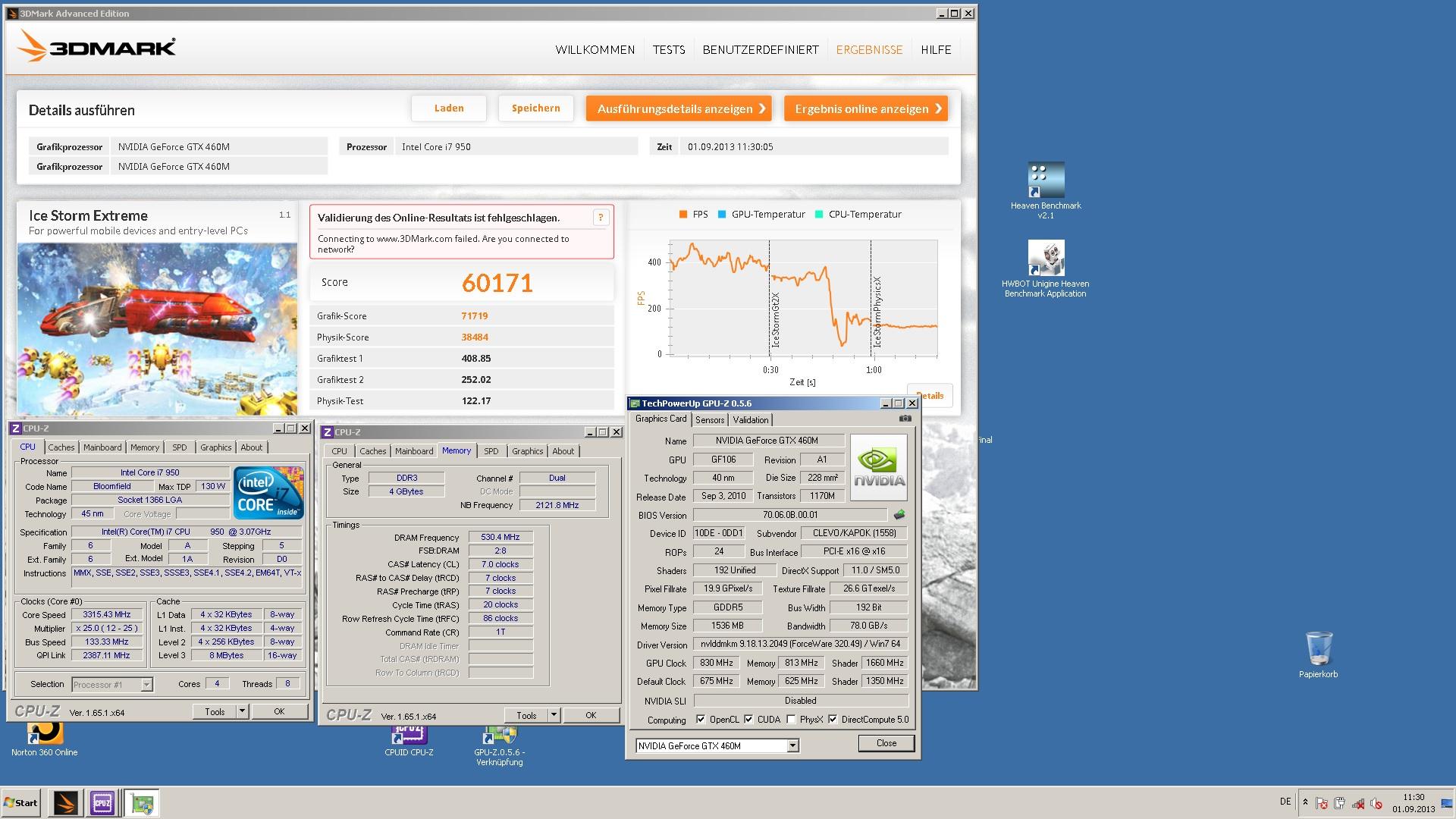Click the network signal tray icon

click(1358, 803)
